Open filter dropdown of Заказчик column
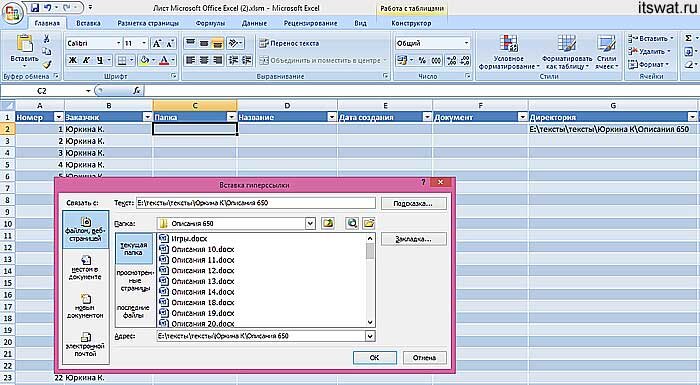 click(x=147, y=117)
